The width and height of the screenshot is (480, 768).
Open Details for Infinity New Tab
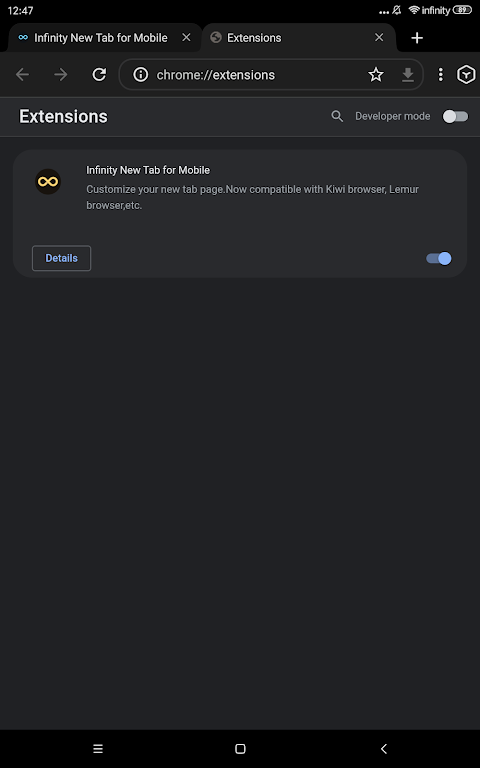(61, 258)
